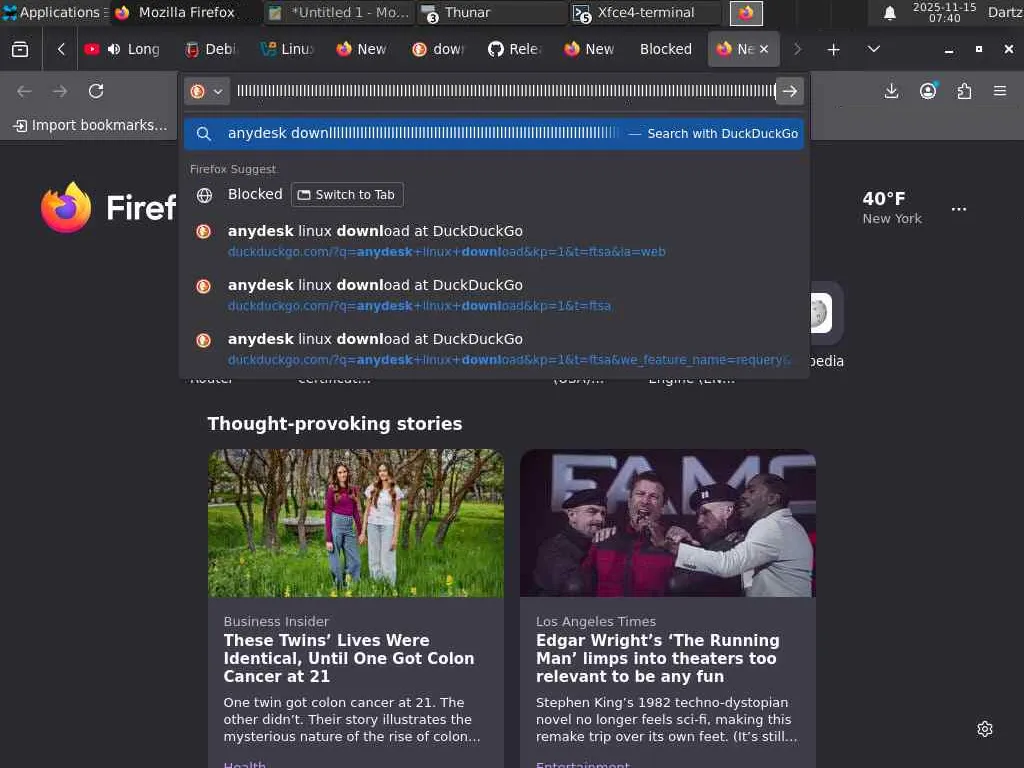Viewport: 1024px width, 768px height.
Task: Click the forward navigation arrow
Action: point(60,91)
